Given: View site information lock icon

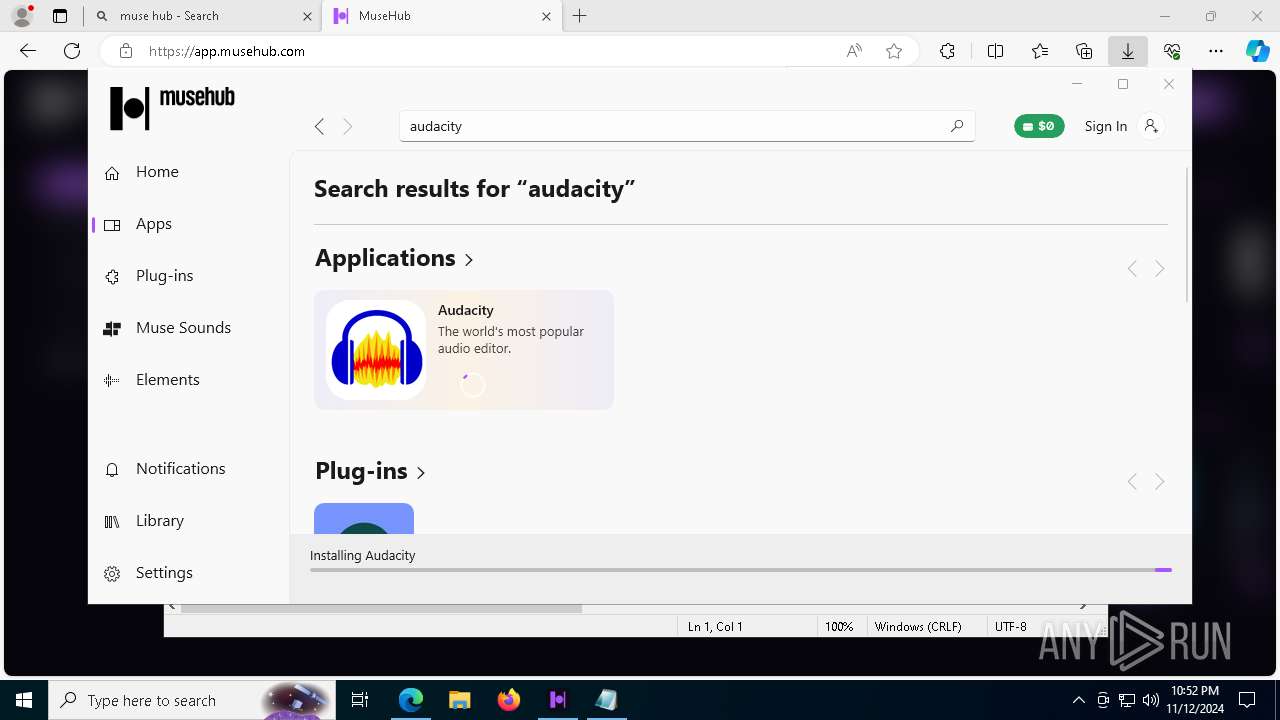Looking at the screenshot, I should (125, 51).
